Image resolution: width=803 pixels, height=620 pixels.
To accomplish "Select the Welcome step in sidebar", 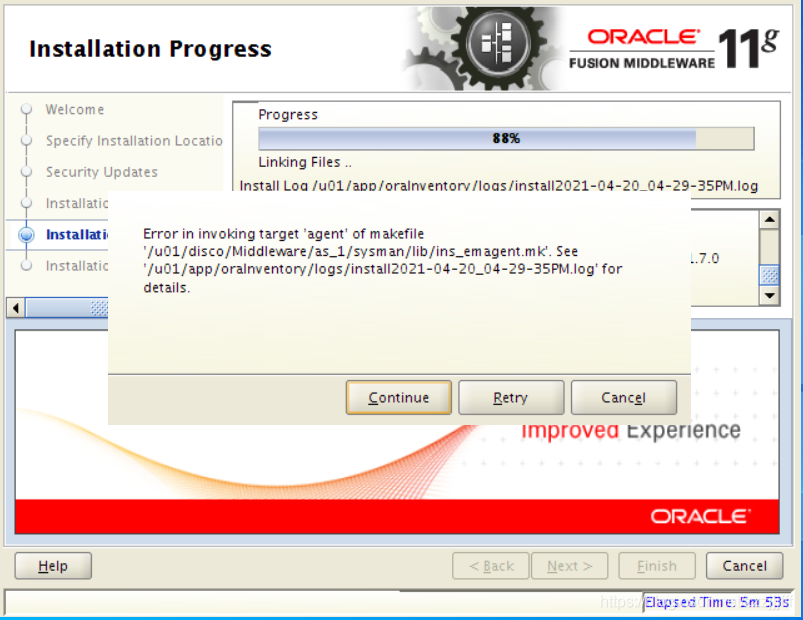I will pos(74,110).
